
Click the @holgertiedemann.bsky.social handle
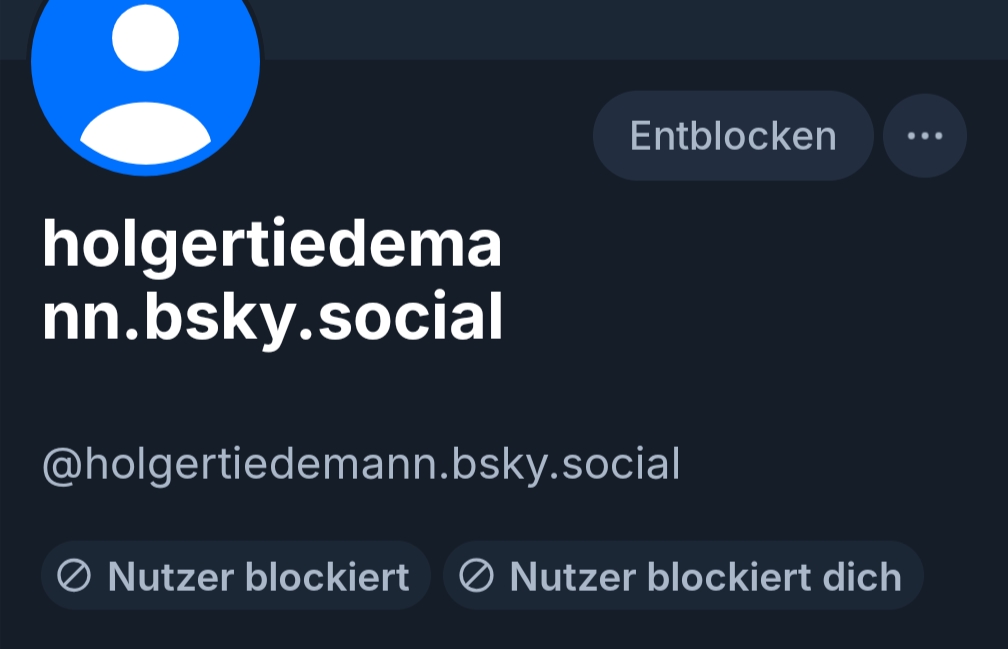coord(361,465)
